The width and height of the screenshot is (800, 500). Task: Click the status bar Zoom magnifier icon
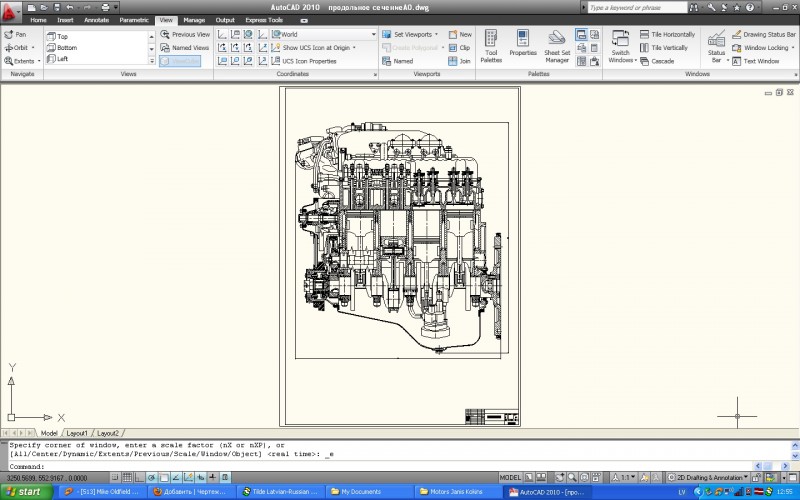point(572,478)
